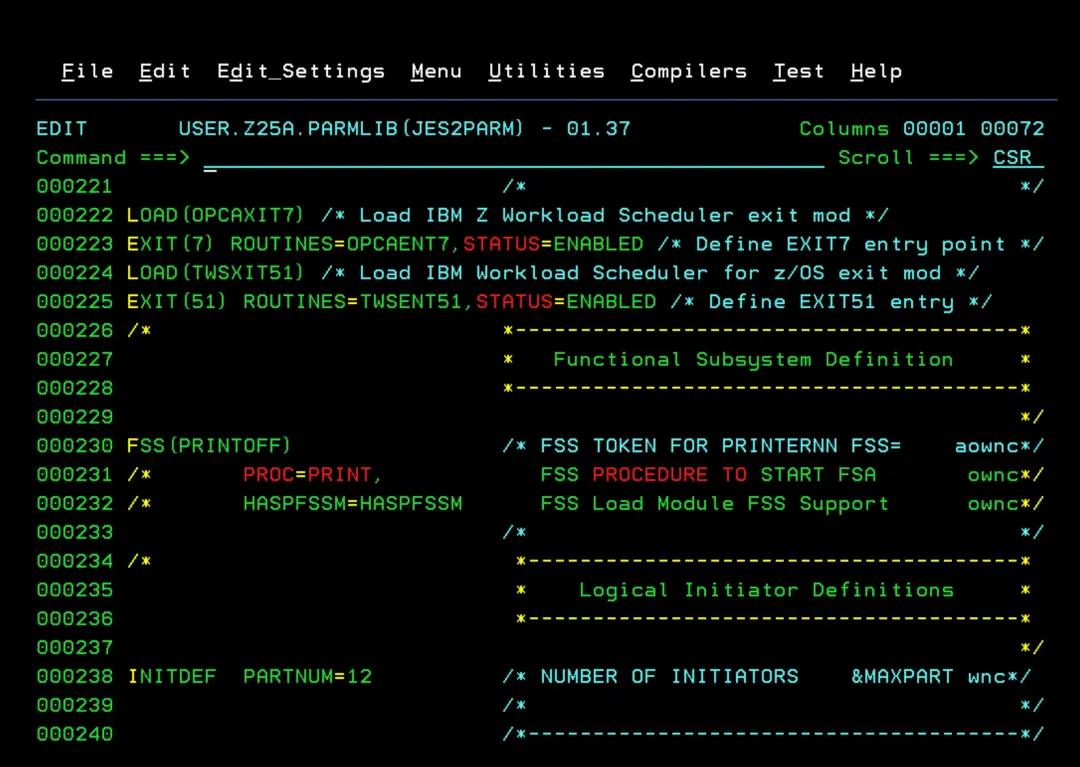The height and width of the screenshot is (767, 1080).
Task: Click the 'Logical Initiator Definitions' heading
Action: tap(767, 591)
